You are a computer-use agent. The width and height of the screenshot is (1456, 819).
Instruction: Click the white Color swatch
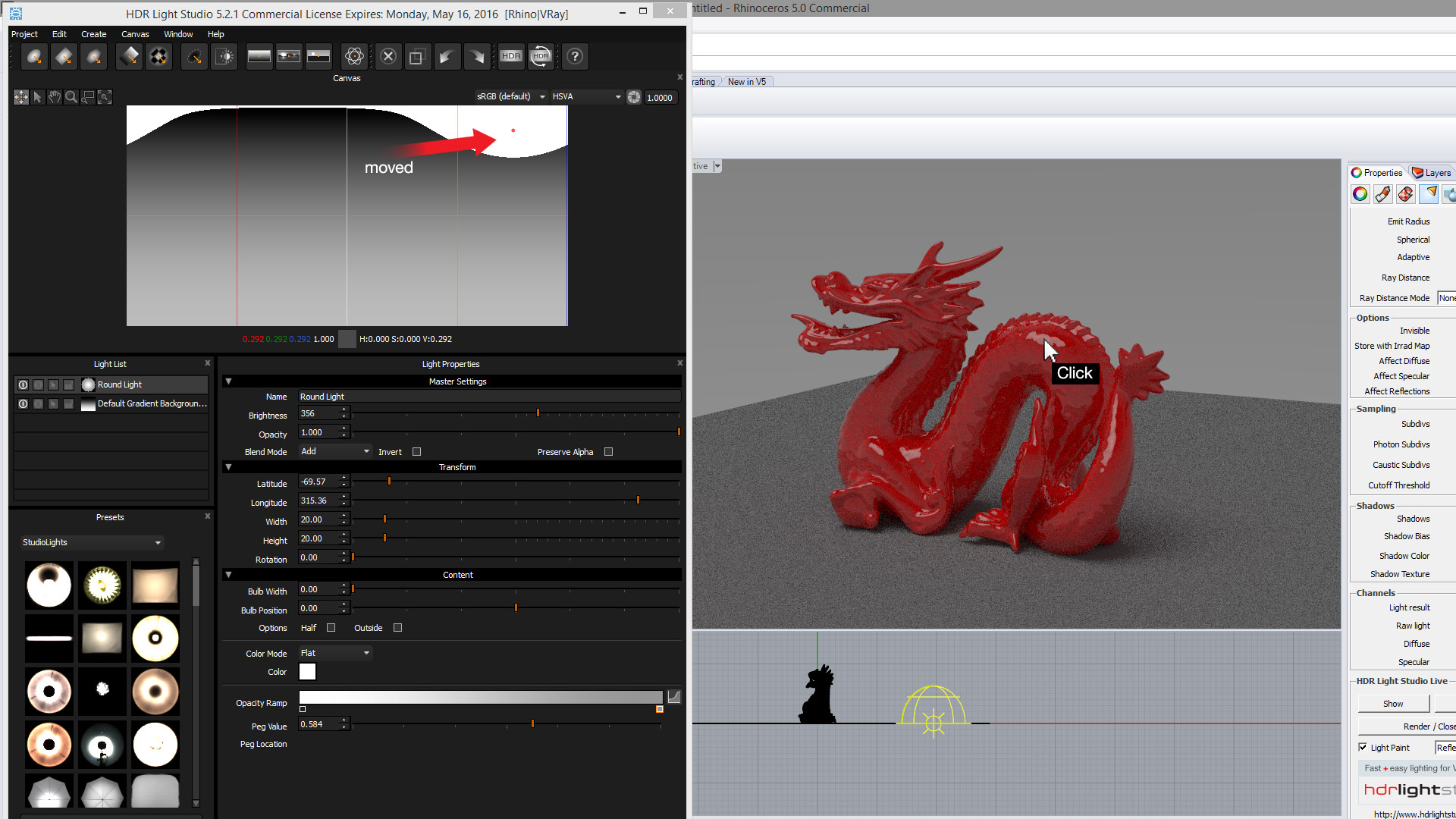coord(308,672)
